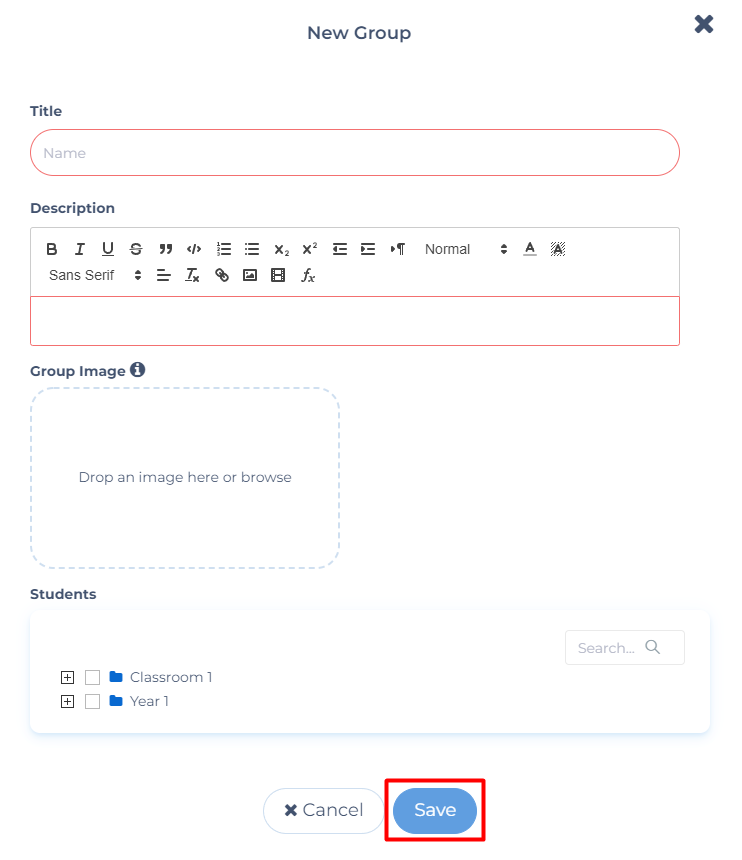742x860 pixels.
Task: Click the underline formatting icon
Action: tap(108, 249)
